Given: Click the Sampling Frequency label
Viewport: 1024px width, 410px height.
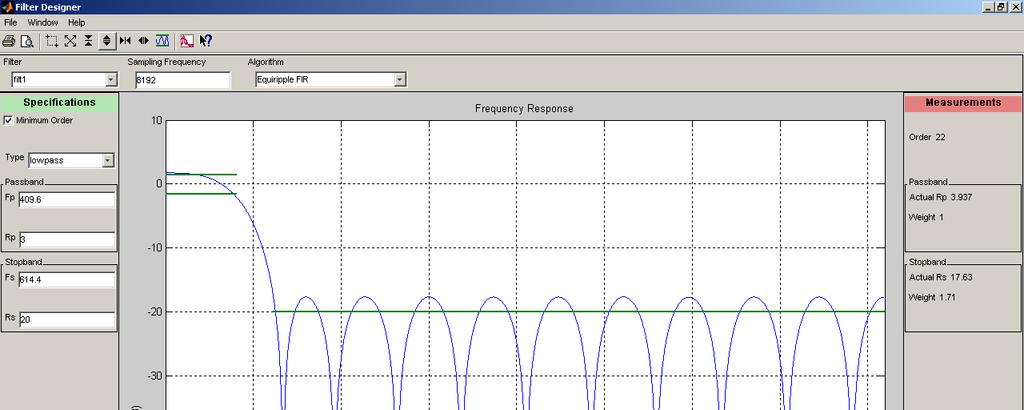Looking at the screenshot, I should (x=167, y=62).
